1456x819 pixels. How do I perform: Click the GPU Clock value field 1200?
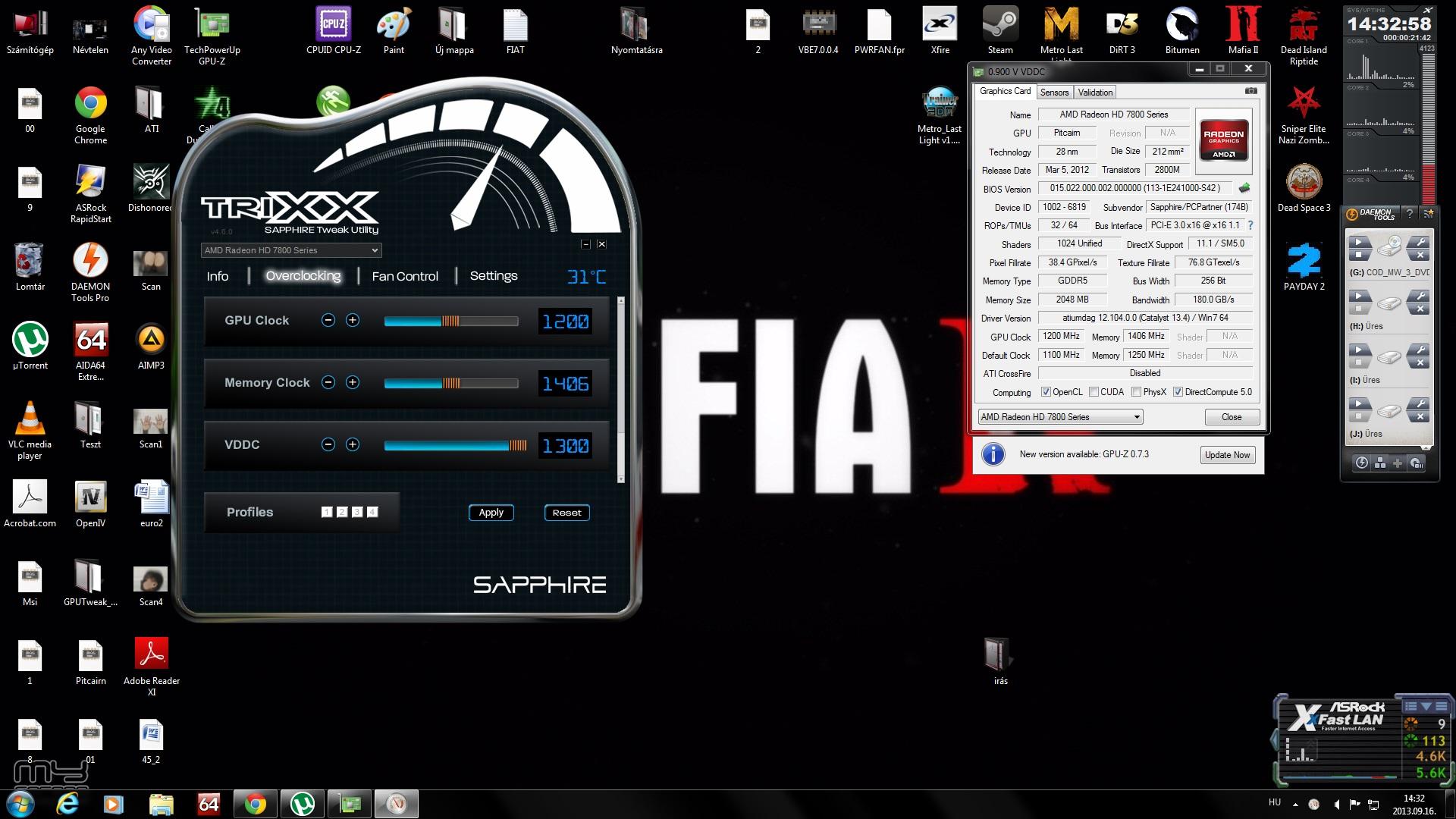(x=565, y=322)
